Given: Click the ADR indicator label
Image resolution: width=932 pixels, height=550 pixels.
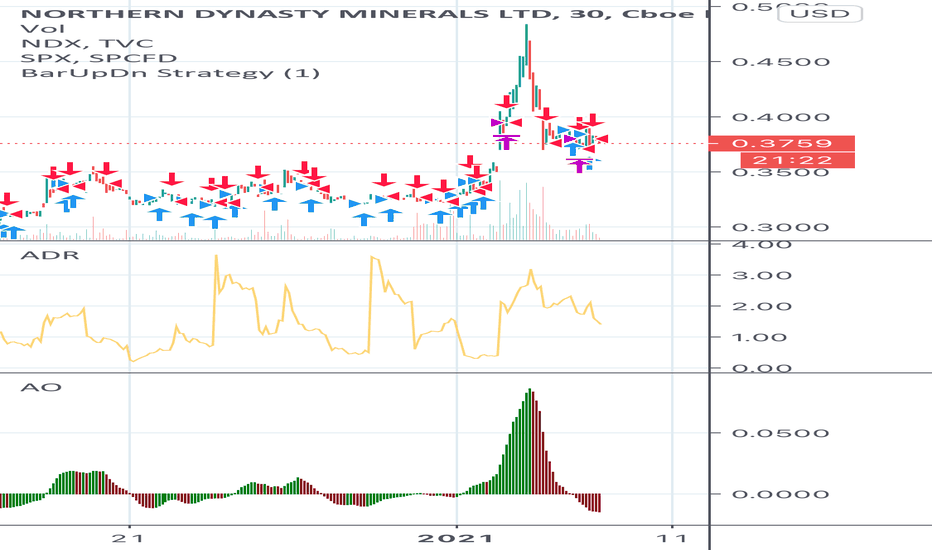Looking at the screenshot, I should pos(50,255).
